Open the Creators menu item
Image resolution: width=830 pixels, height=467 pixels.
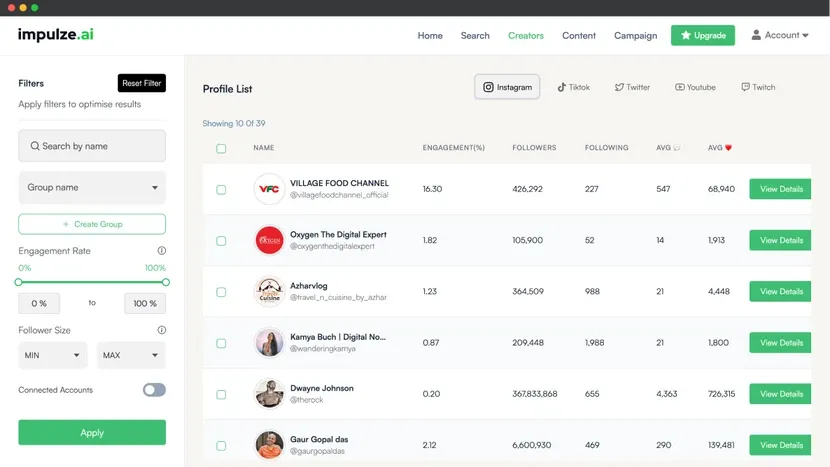click(526, 35)
